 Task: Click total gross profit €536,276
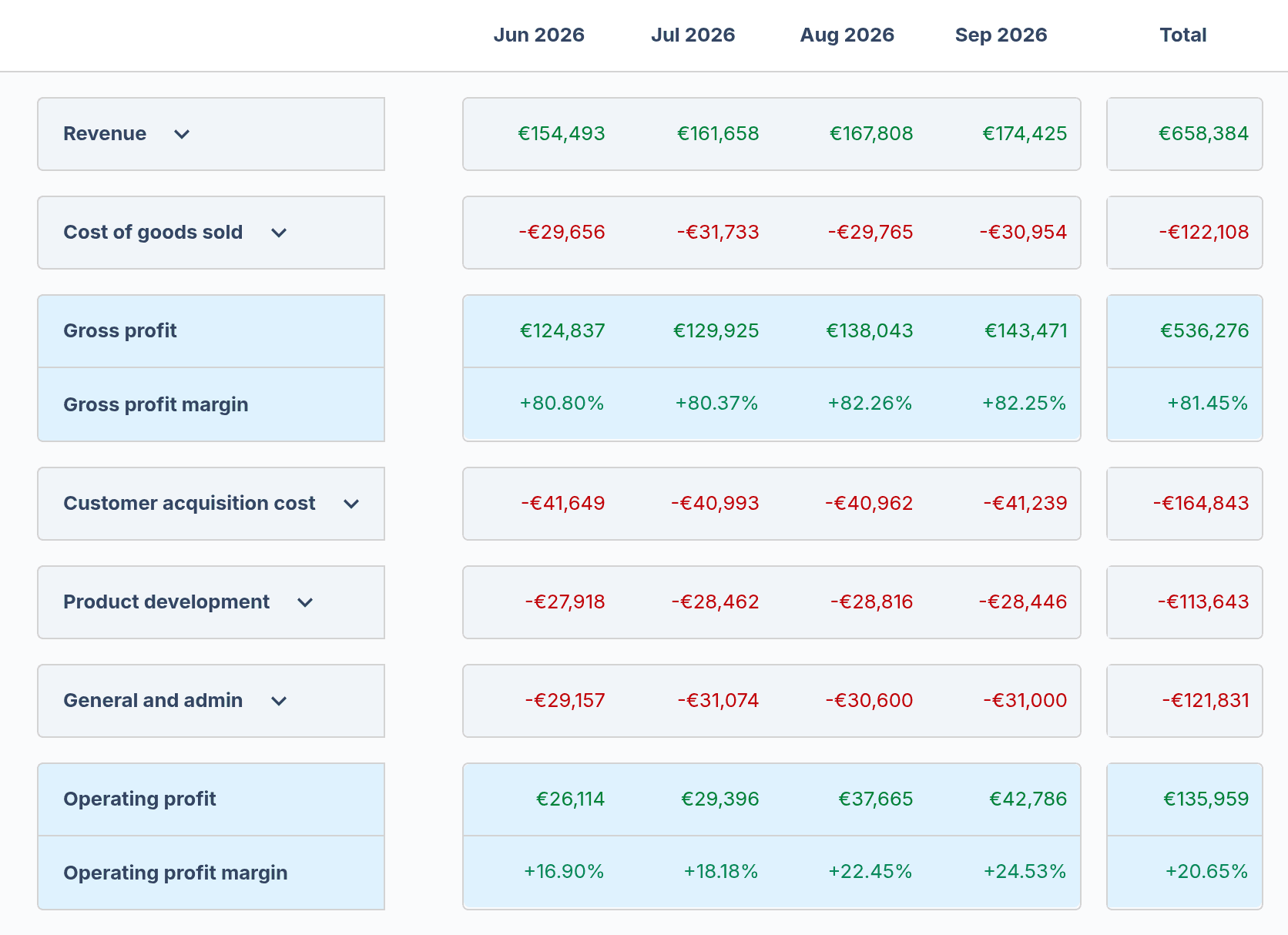[1205, 330]
